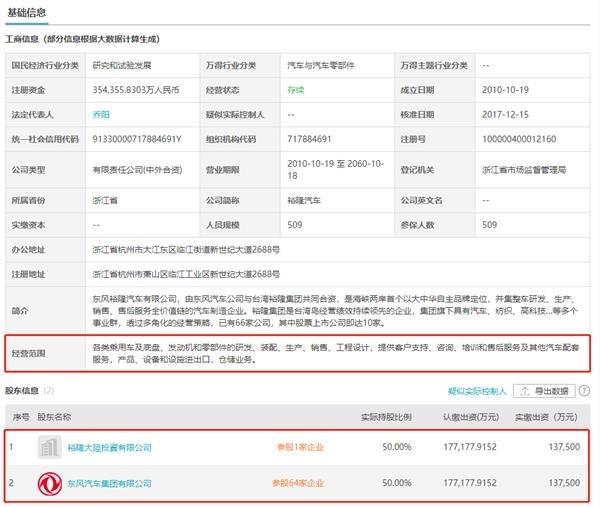Click the 疑似实际控制人 link above shareholder table
Screen dimensions: 600x507
pyautogui.click(x=477, y=391)
